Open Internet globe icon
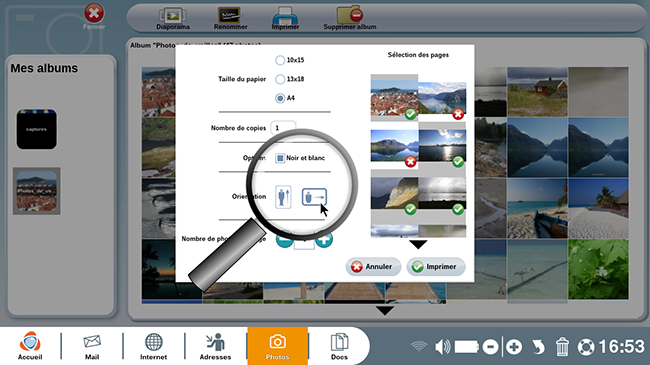 153,346
